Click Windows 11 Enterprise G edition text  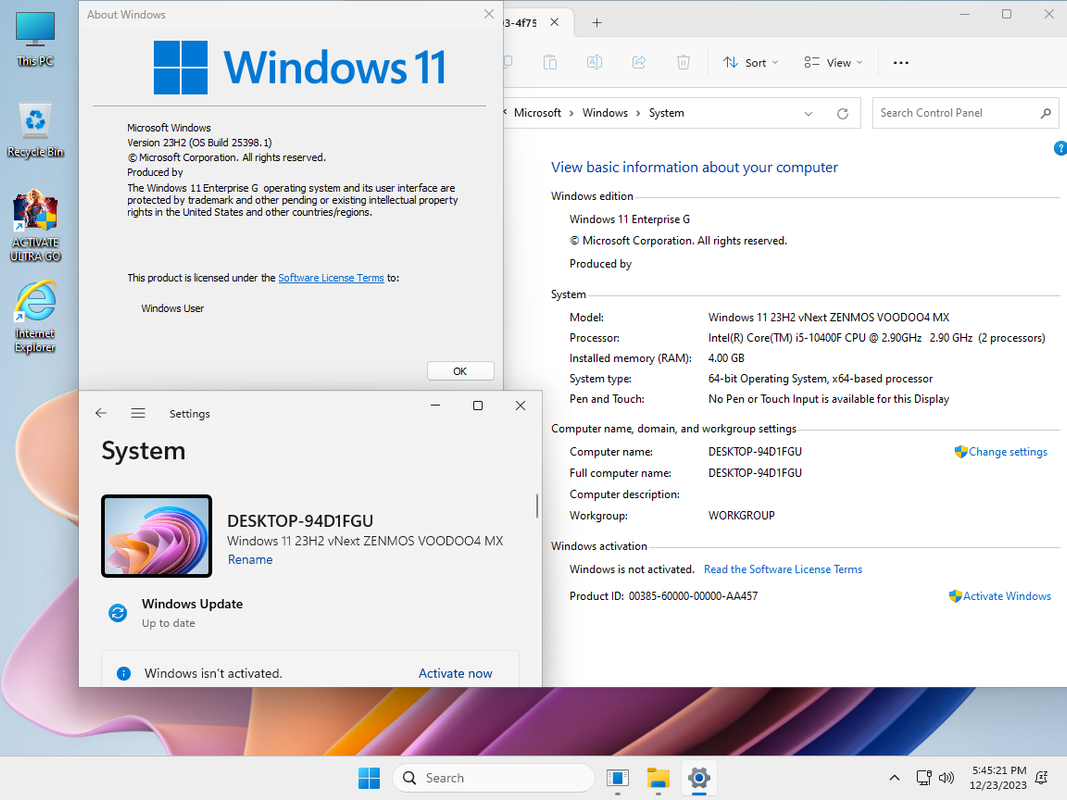(629, 219)
